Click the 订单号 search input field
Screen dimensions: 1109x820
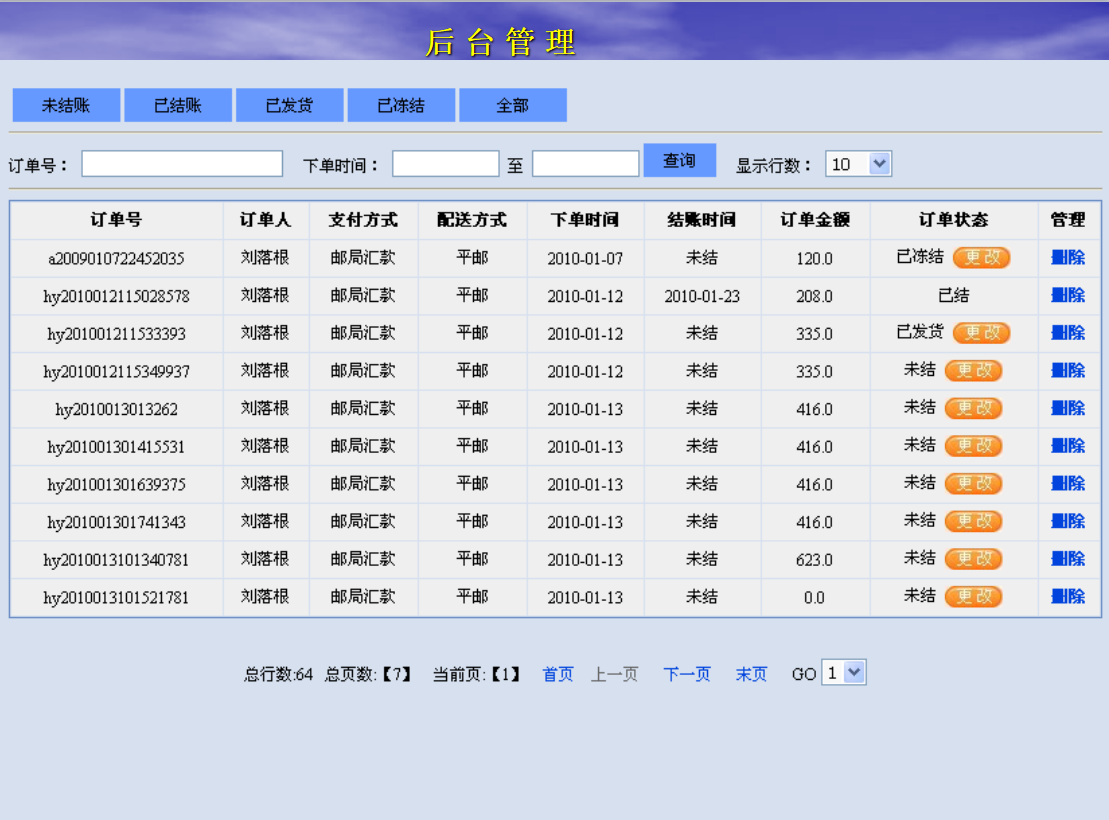[x=182, y=164]
